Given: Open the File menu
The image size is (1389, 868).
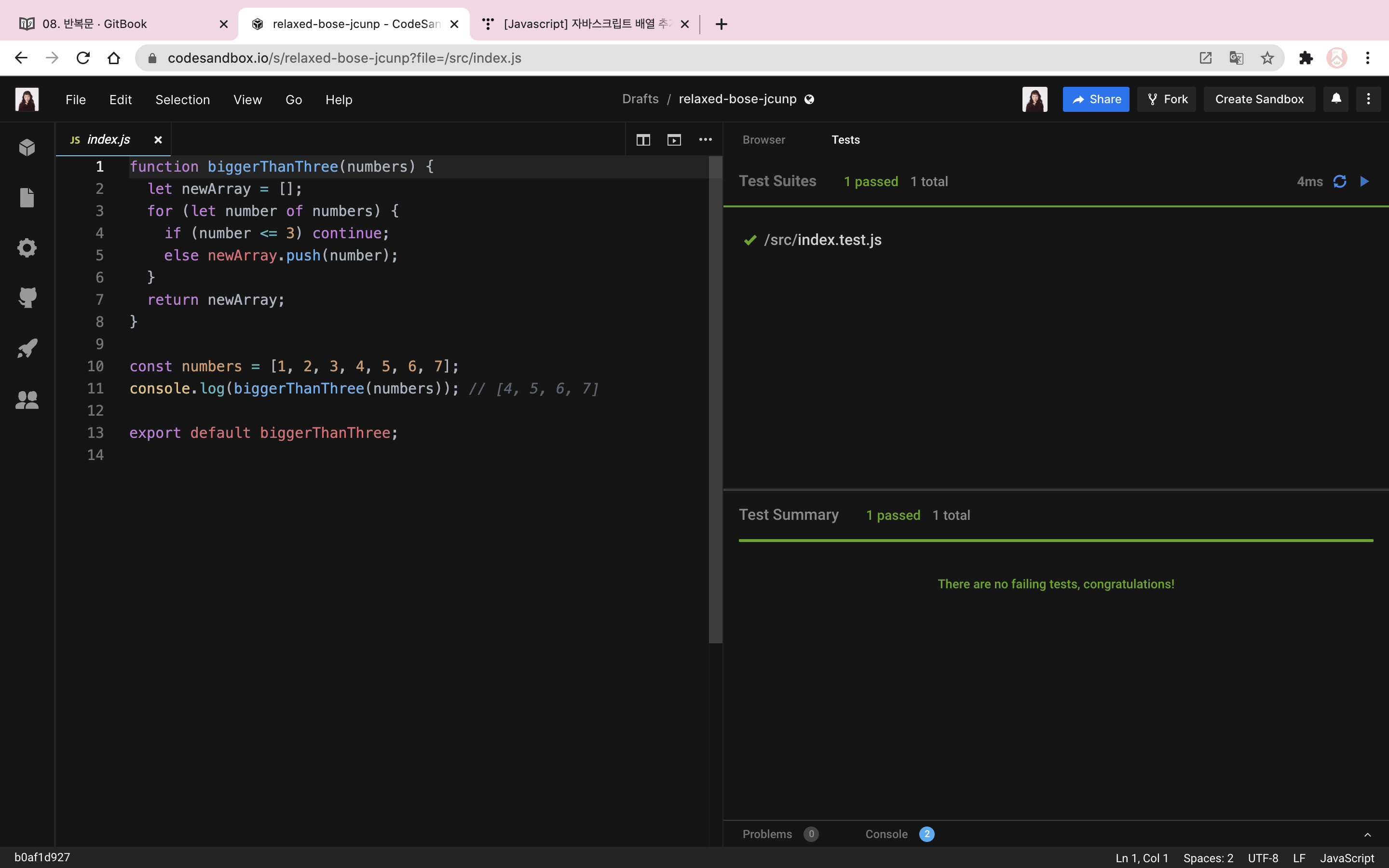Looking at the screenshot, I should 76,99.
